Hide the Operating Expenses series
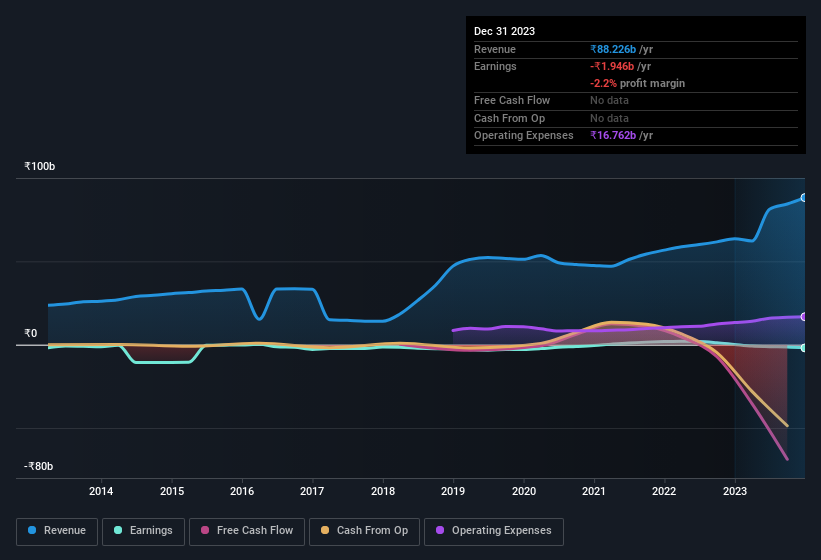 494,531
